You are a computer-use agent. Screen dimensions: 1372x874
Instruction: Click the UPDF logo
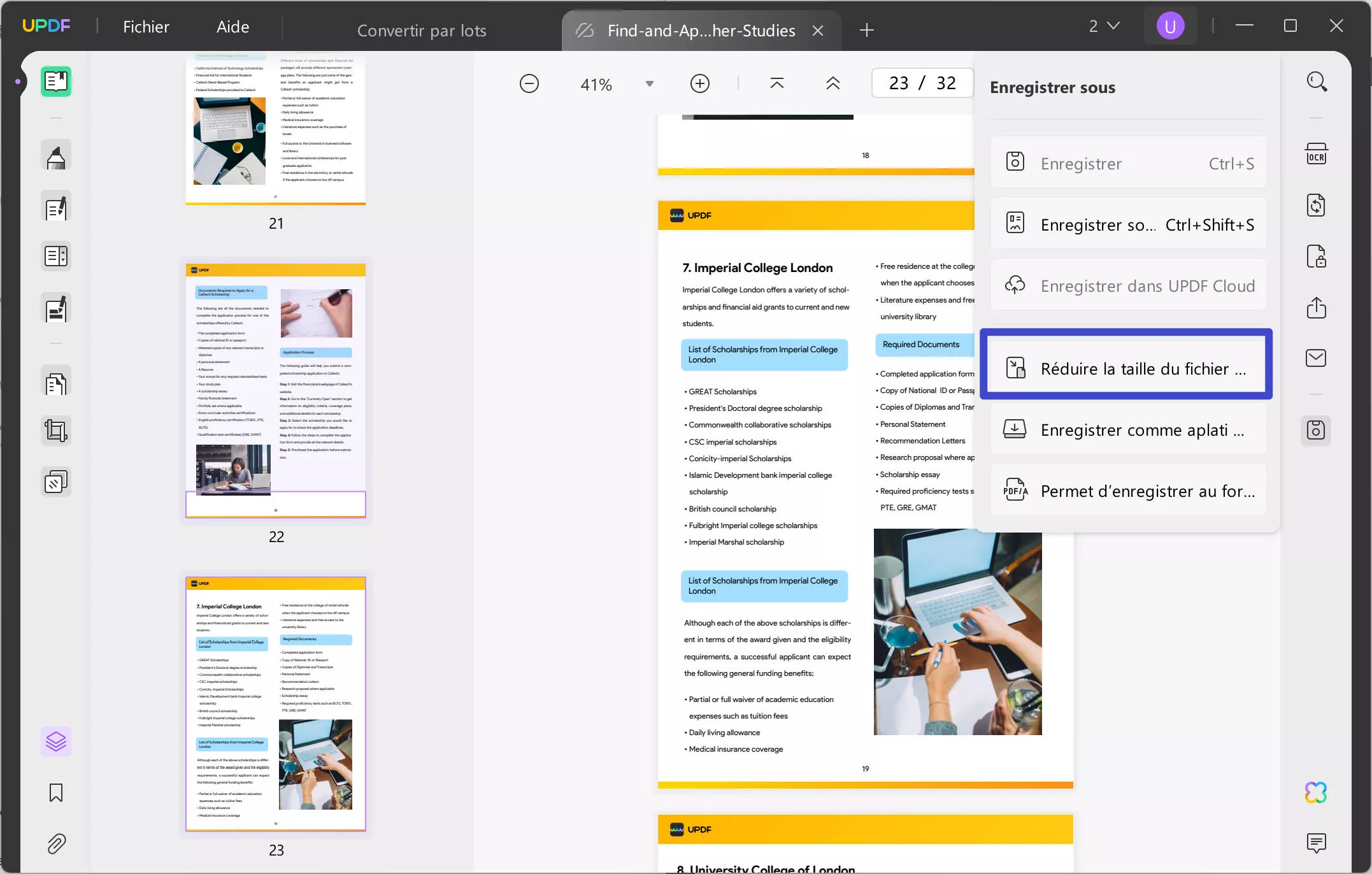[x=46, y=26]
